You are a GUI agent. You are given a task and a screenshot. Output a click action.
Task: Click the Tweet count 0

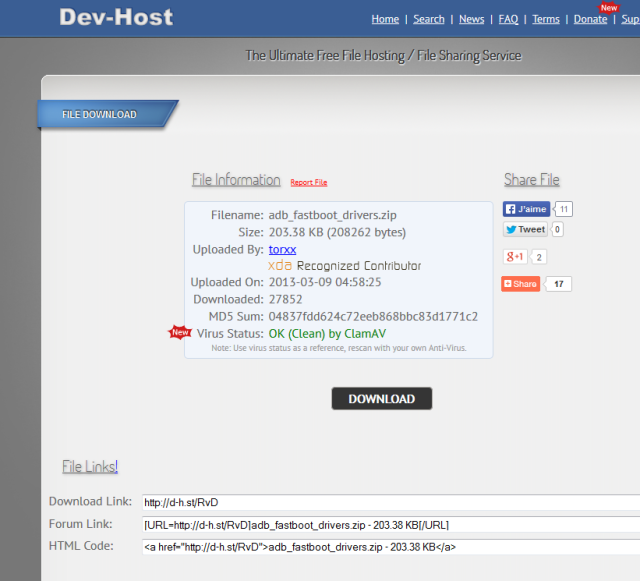pyautogui.click(x=557, y=229)
